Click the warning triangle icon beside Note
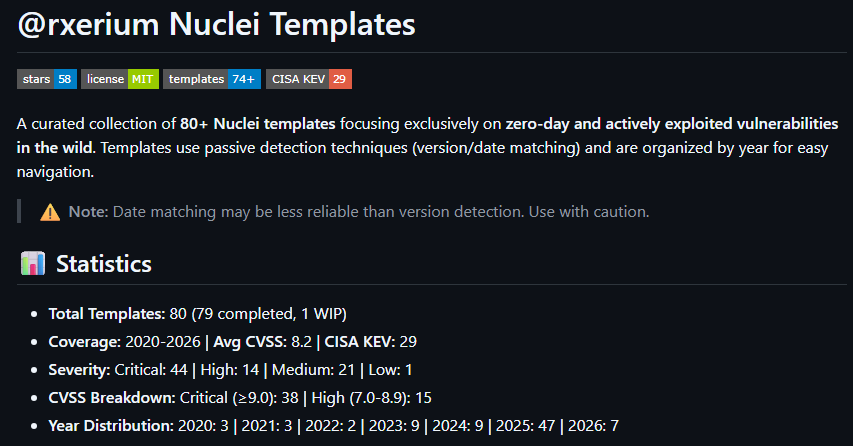Screen dimensions: 853x446 click(50, 212)
